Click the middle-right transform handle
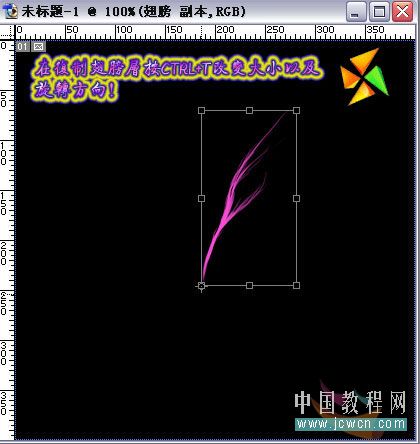 coord(296,198)
